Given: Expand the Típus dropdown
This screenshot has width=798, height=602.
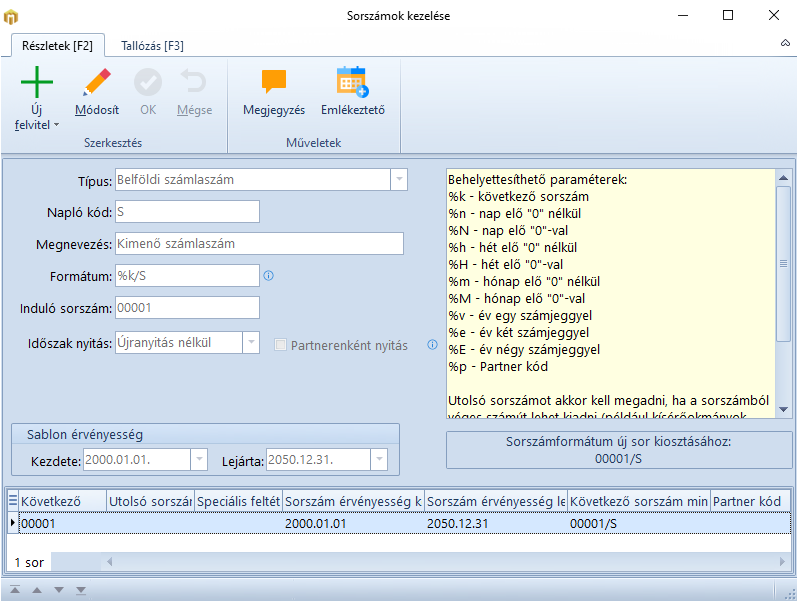Looking at the screenshot, I should 399,180.
